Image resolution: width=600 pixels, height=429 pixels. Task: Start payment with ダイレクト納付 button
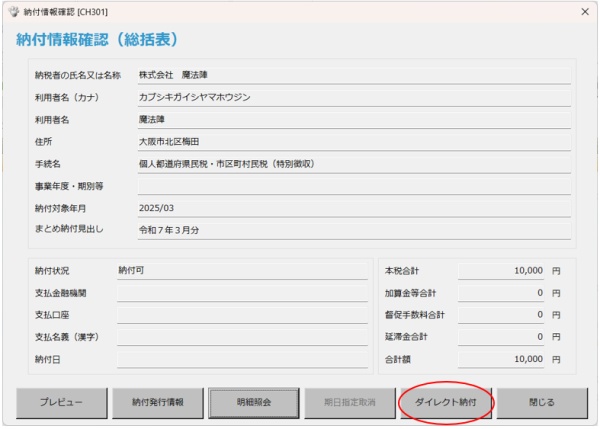coord(446,402)
